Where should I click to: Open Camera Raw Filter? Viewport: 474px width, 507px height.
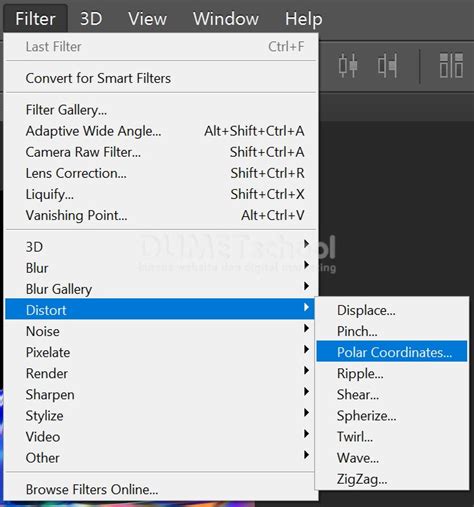[160, 152]
